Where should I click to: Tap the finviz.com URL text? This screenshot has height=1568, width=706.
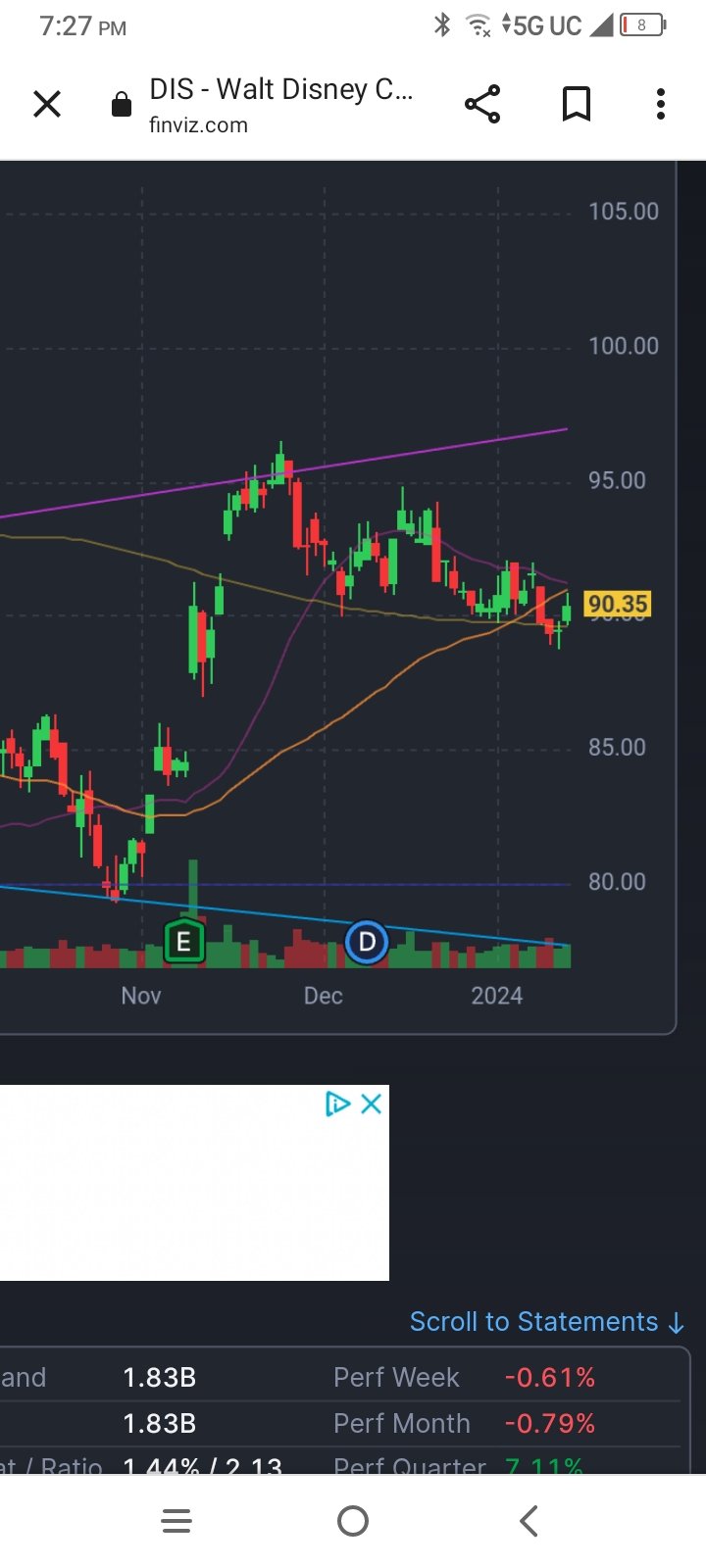coord(198,125)
